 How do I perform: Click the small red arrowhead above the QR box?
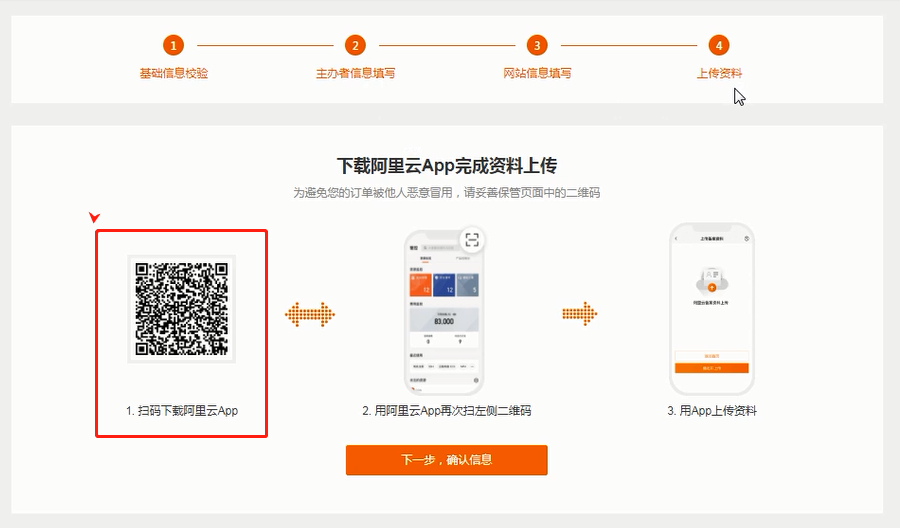95,218
